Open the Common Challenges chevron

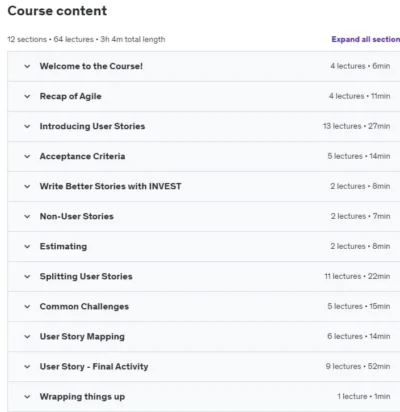[x=27, y=306]
